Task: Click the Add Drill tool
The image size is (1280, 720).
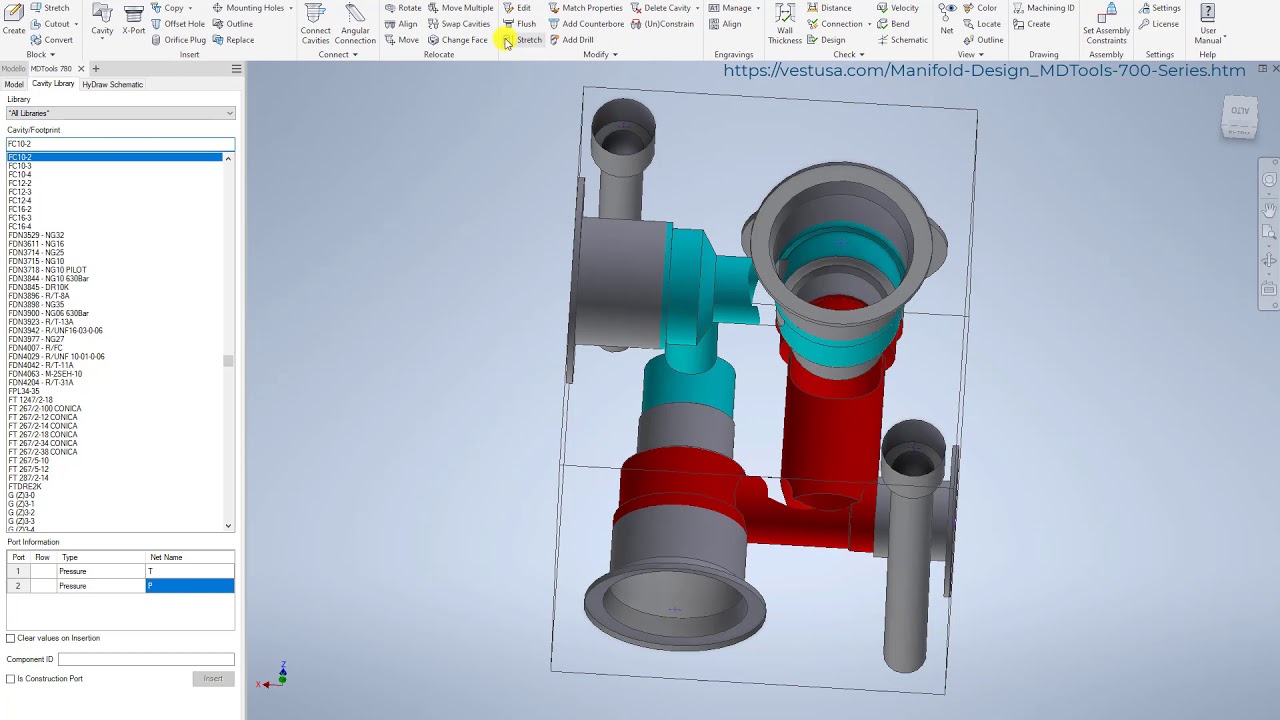Action: (571, 40)
